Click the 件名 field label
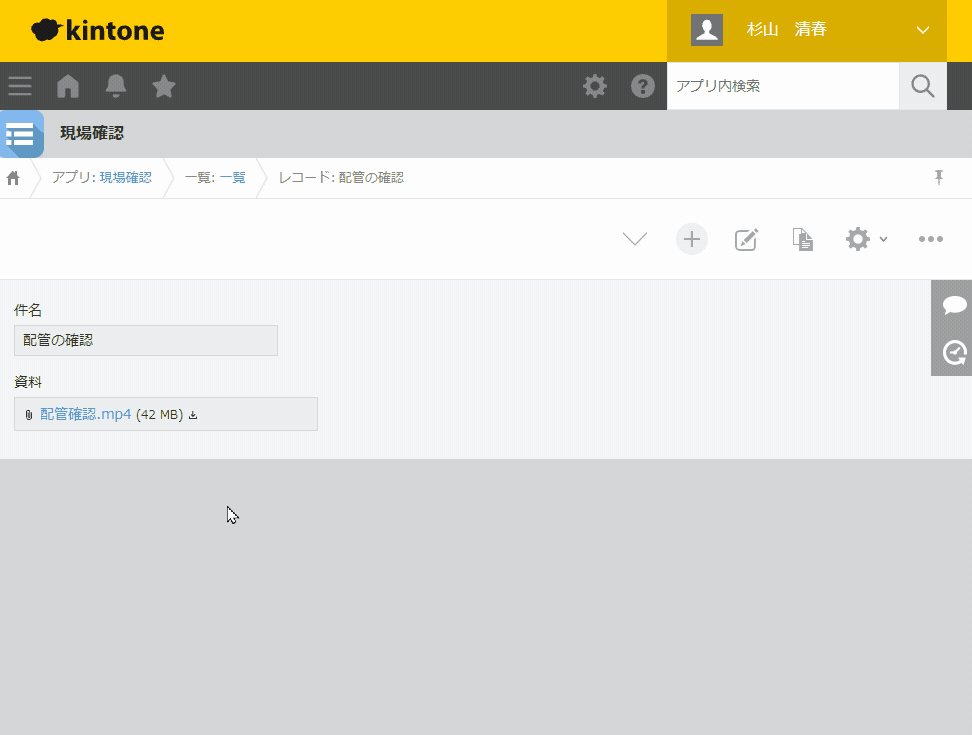This screenshot has width=972, height=735. coord(28,310)
